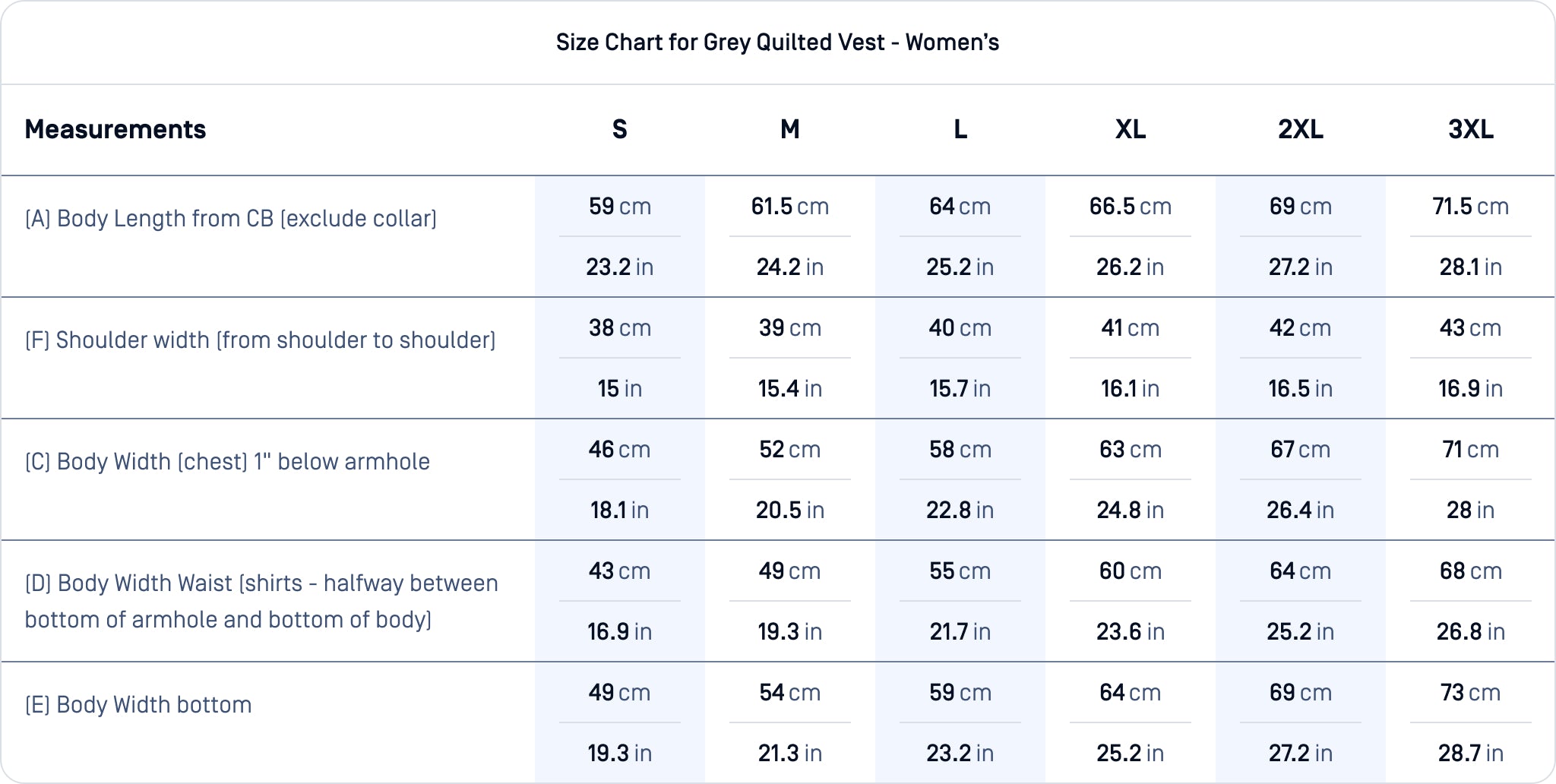Image resolution: width=1556 pixels, height=784 pixels.
Task: Select the L size column header
Action: (x=960, y=130)
